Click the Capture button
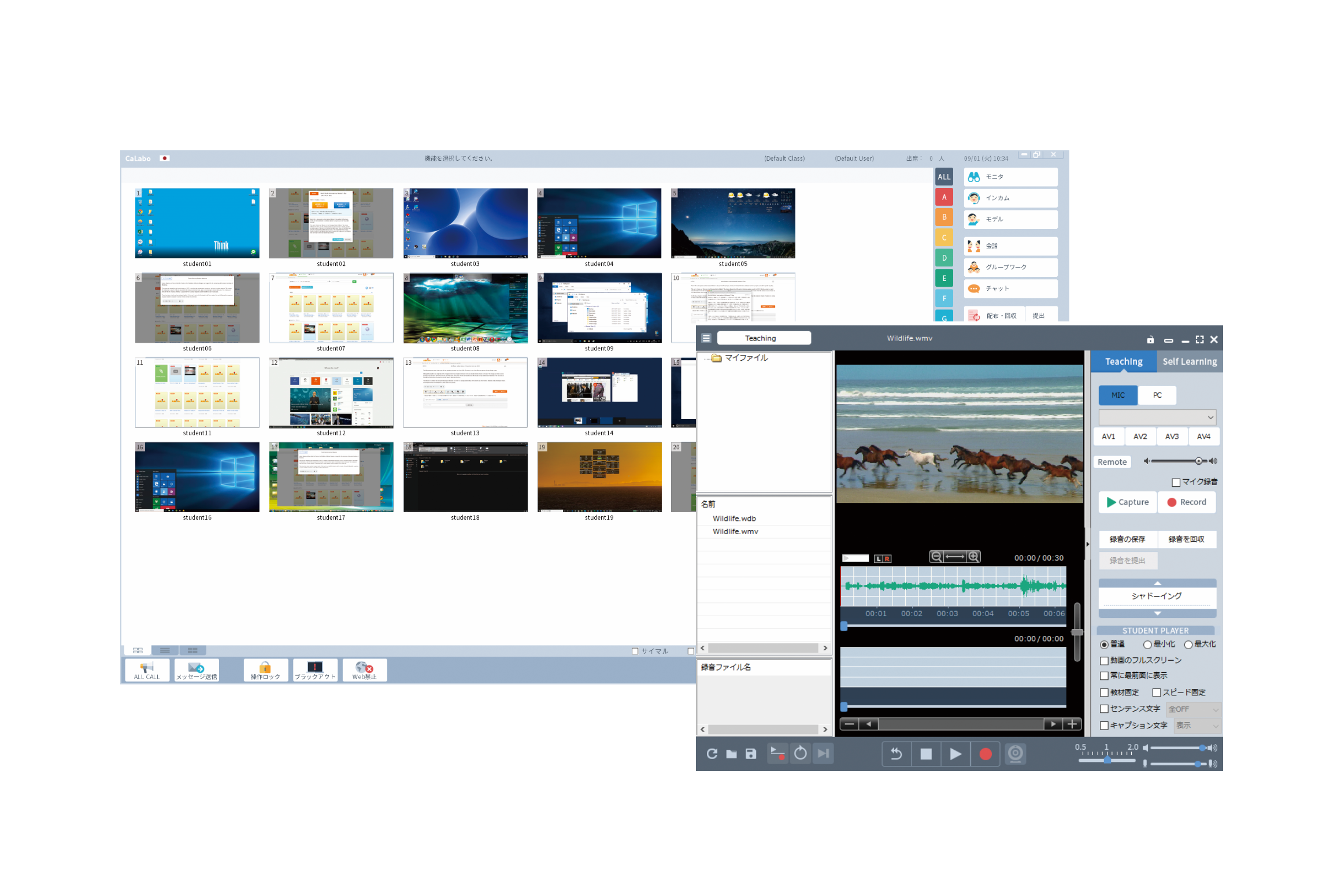Screen dimensions: 1341x896 1127,502
